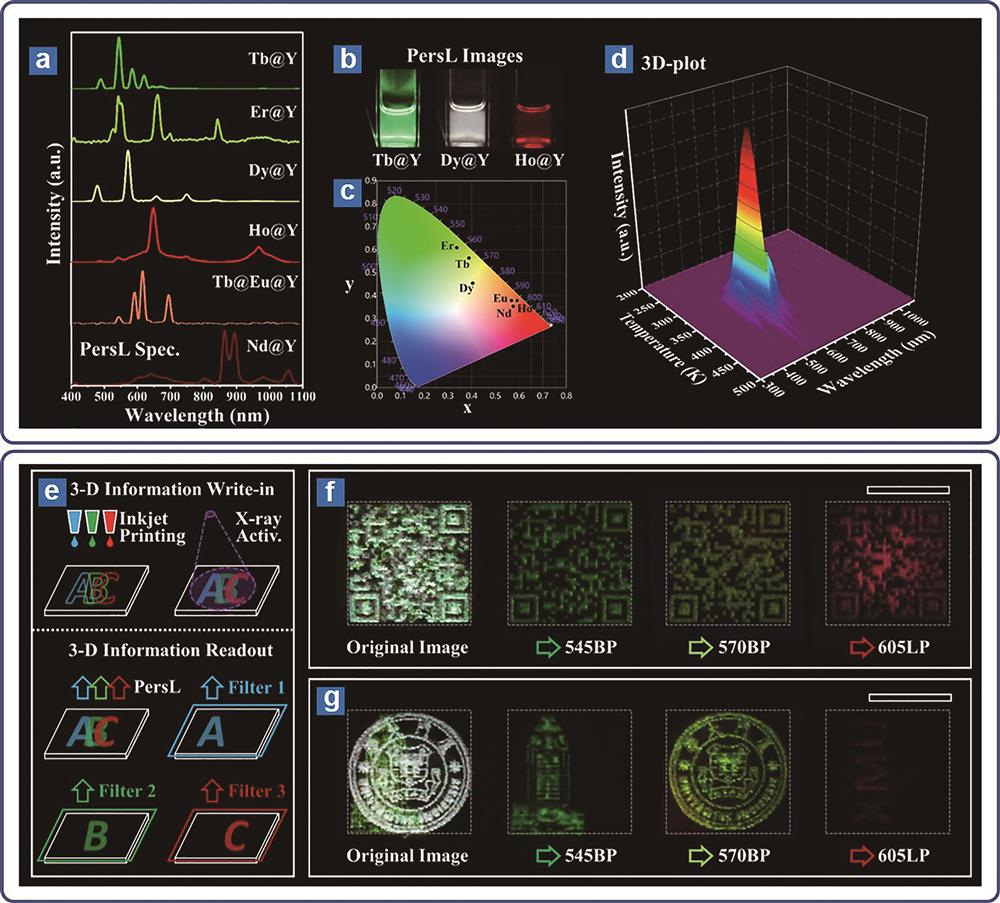Click the panel "f" label badge
The image size is (1000, 903).
(x=330, y=491)
